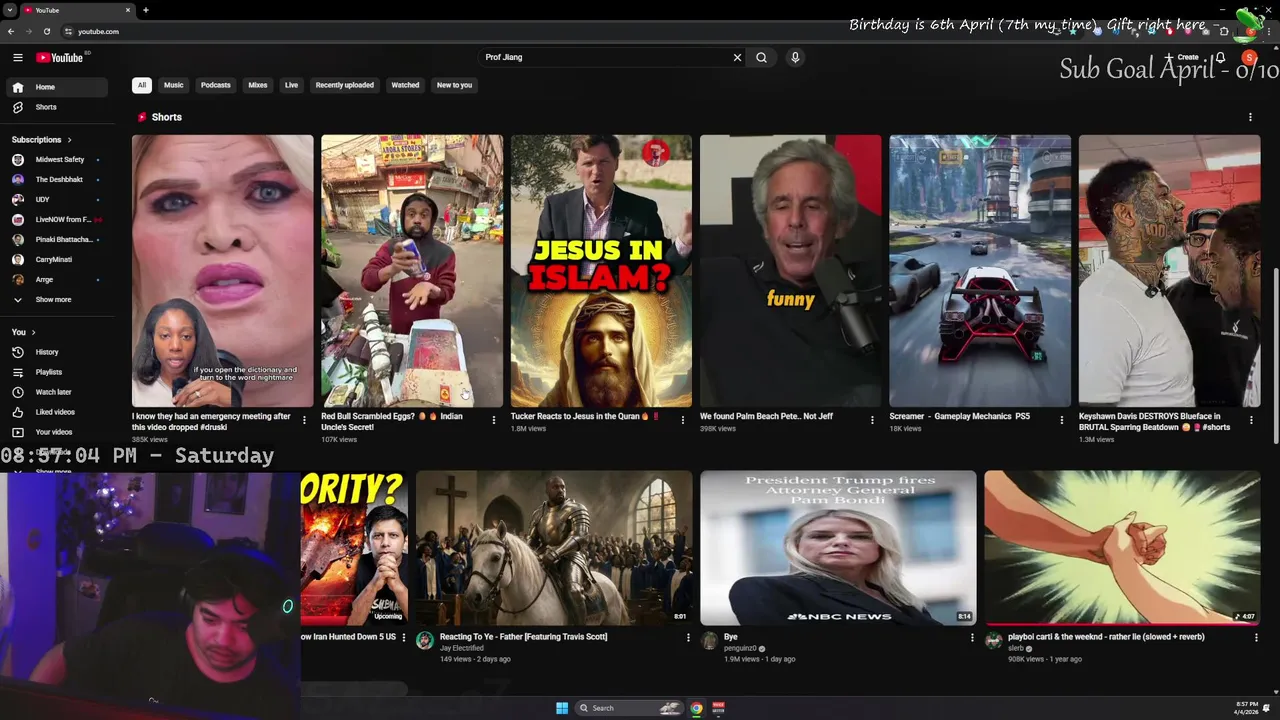Expand the Subscriptions section header
Image resolution: width=1280 pixels, height=720 pixels.
[41, 140]
